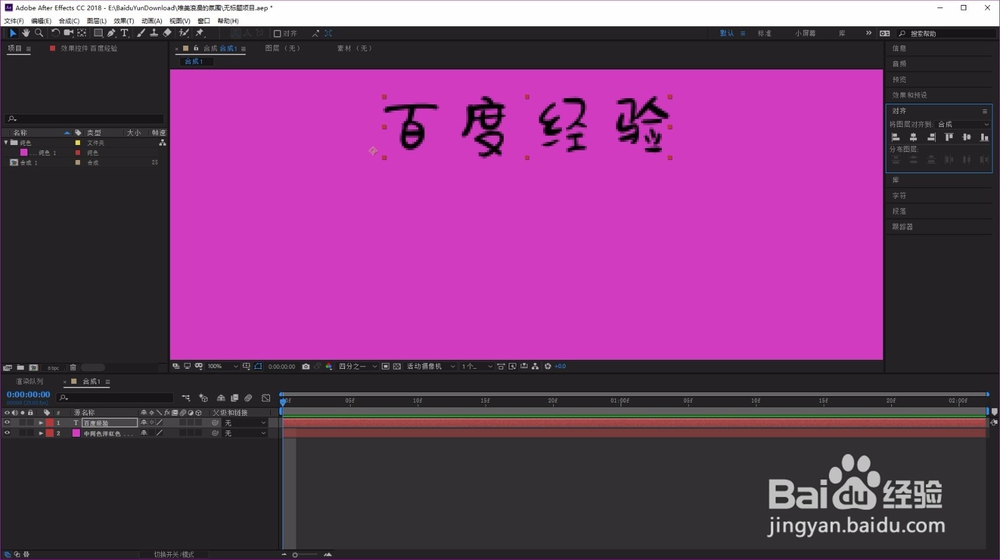Toggle solo box for layer 2
1000x560 pixels.
pyautogui.click(x=22, y=433)
